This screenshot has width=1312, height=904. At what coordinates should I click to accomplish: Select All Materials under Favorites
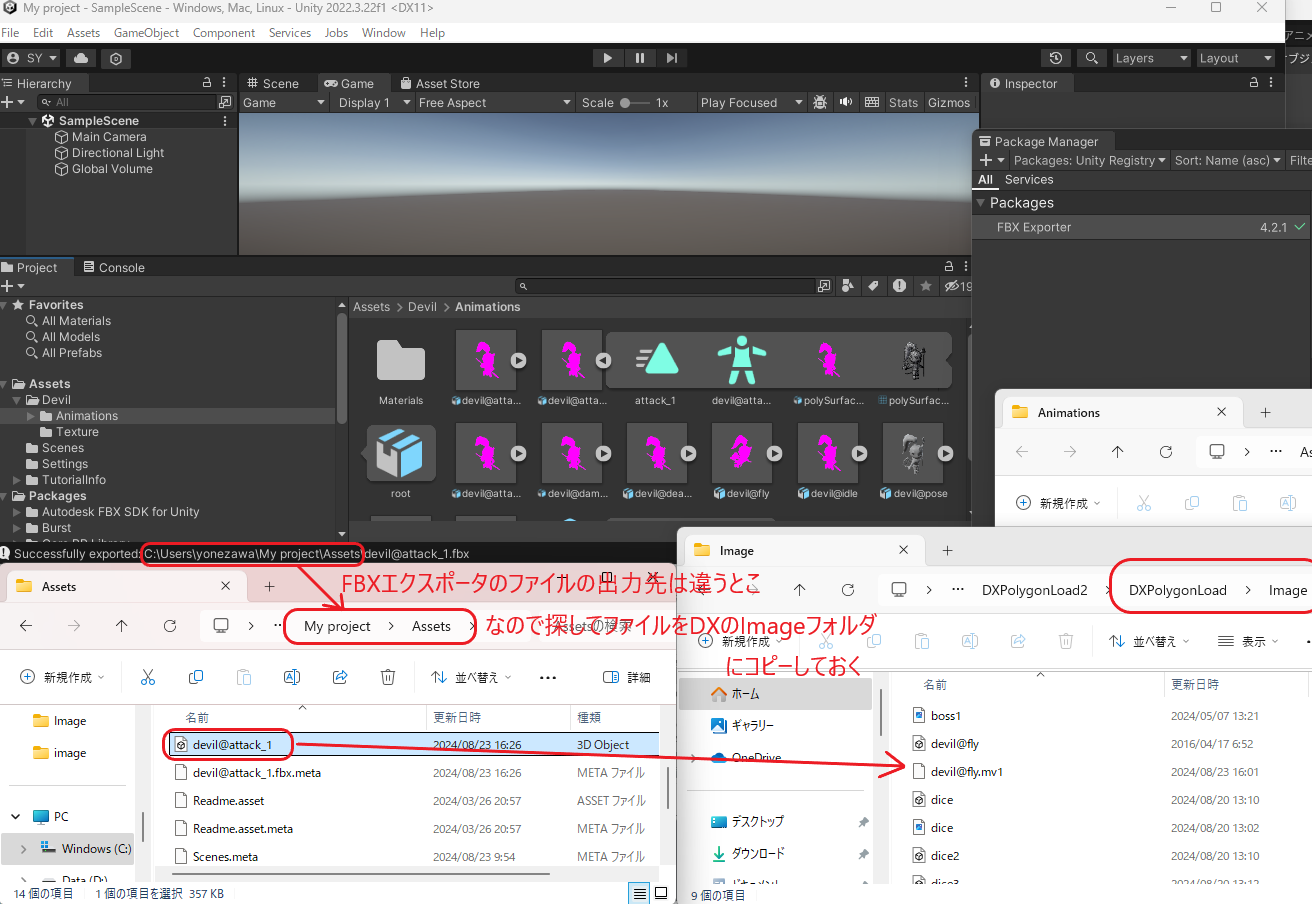click(x=76, y=321)
